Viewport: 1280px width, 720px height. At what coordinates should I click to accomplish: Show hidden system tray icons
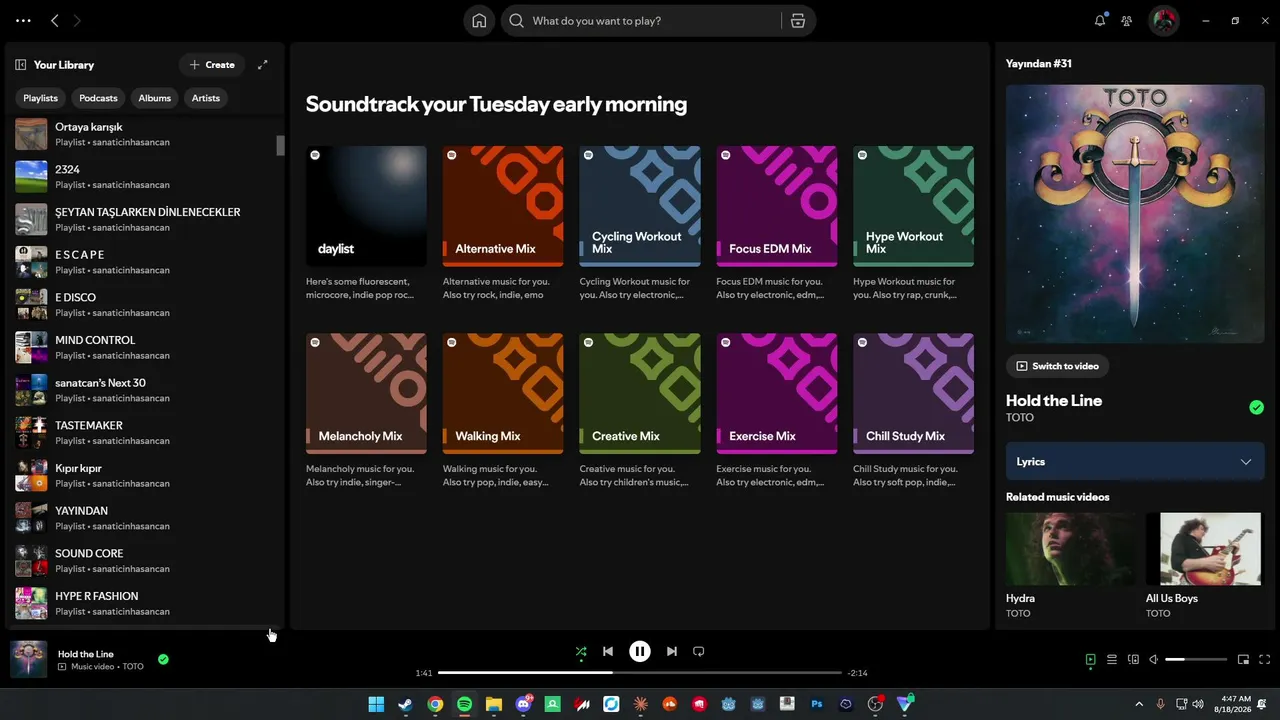point(1138,704)
